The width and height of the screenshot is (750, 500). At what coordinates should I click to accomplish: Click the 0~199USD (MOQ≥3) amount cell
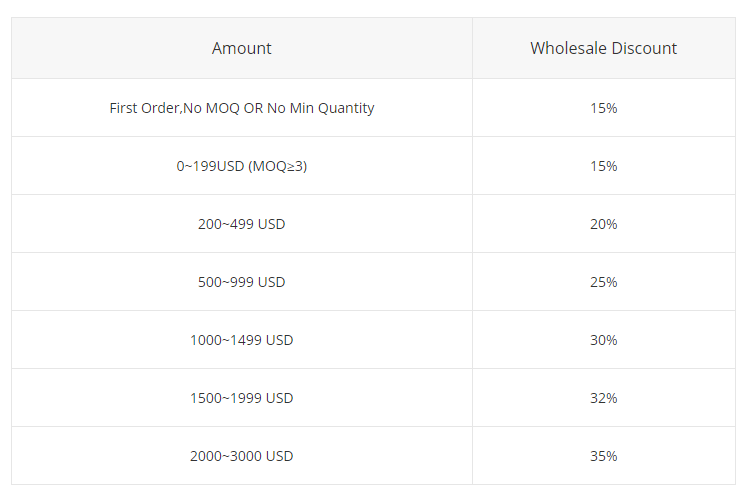242,166
